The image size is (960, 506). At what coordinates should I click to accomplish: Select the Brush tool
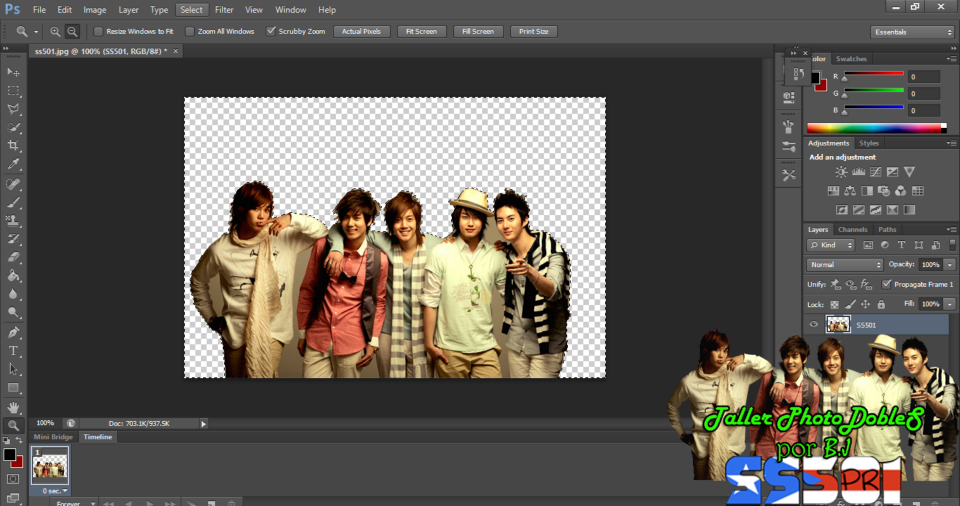point(13,202)
